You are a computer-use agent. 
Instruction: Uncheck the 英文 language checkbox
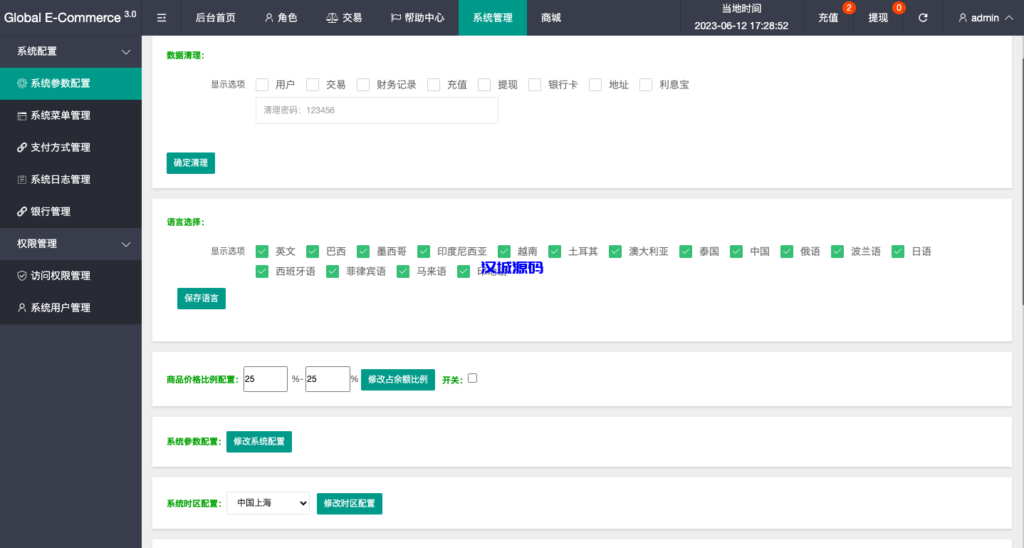pos(262,251)
